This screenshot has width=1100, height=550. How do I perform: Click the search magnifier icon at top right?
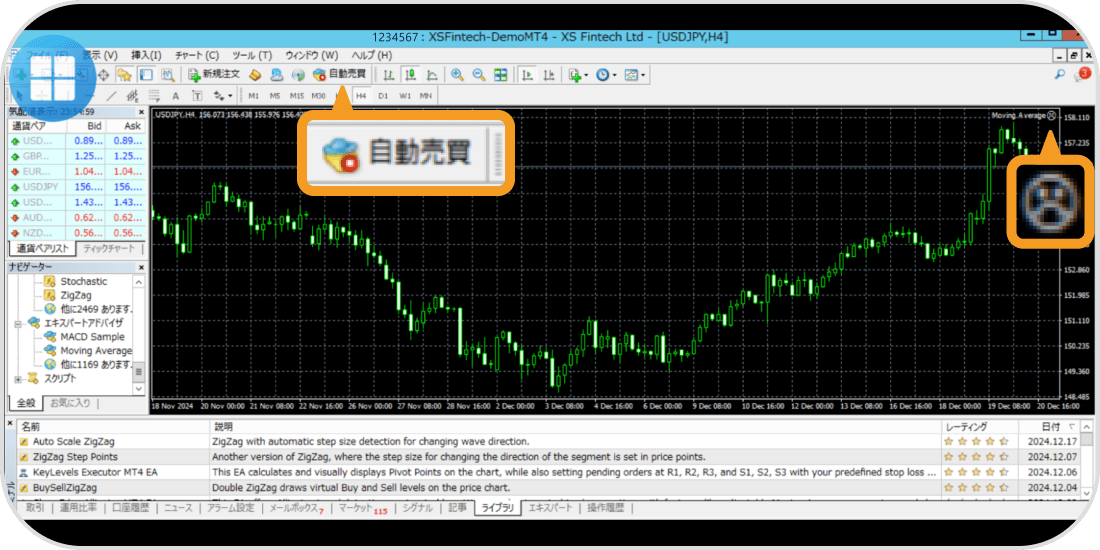point(1059,74)
